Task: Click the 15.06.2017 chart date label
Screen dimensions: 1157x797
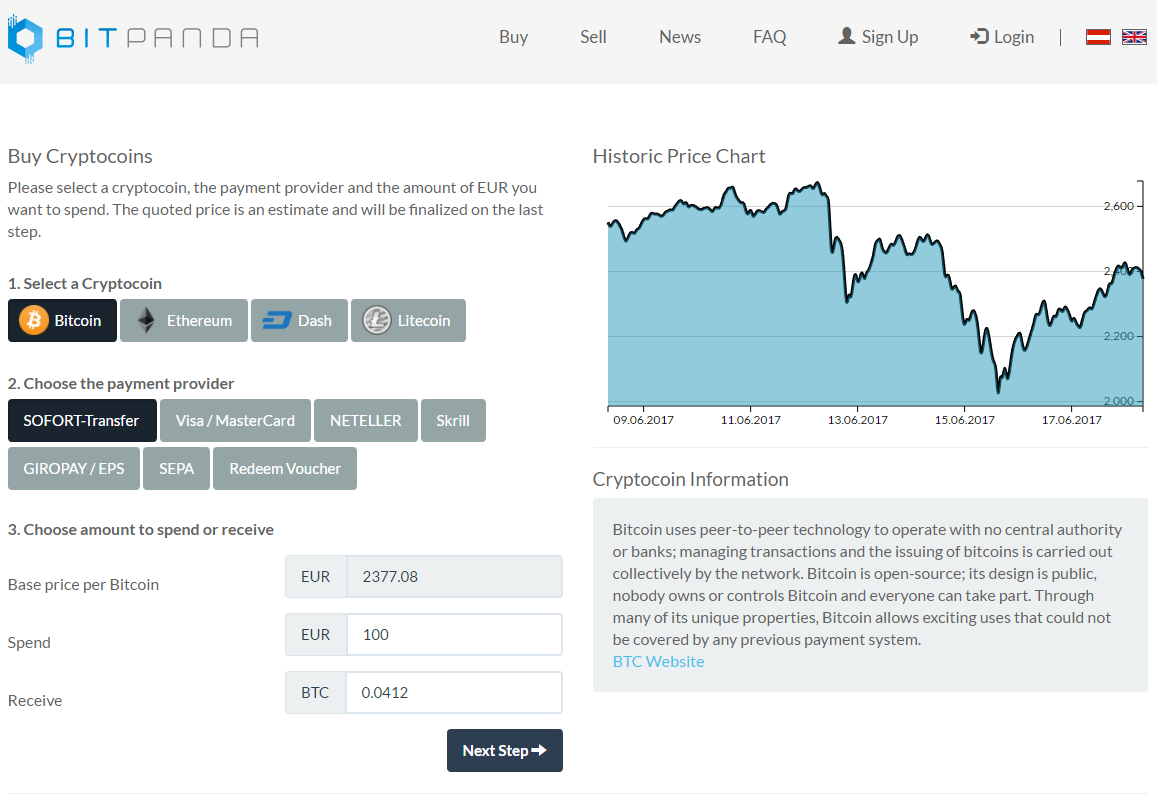Action: click(x=964, y=420)
